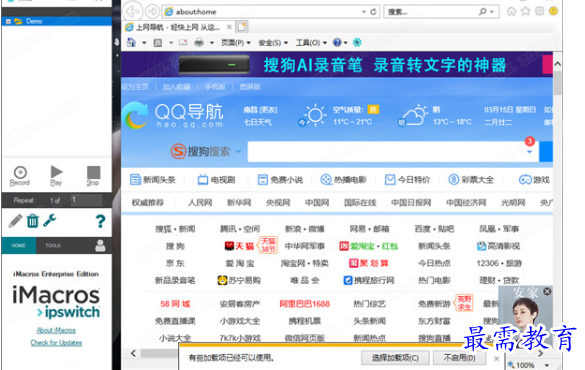
Task: Open browser home page icon
Action: tap(512, 11)
